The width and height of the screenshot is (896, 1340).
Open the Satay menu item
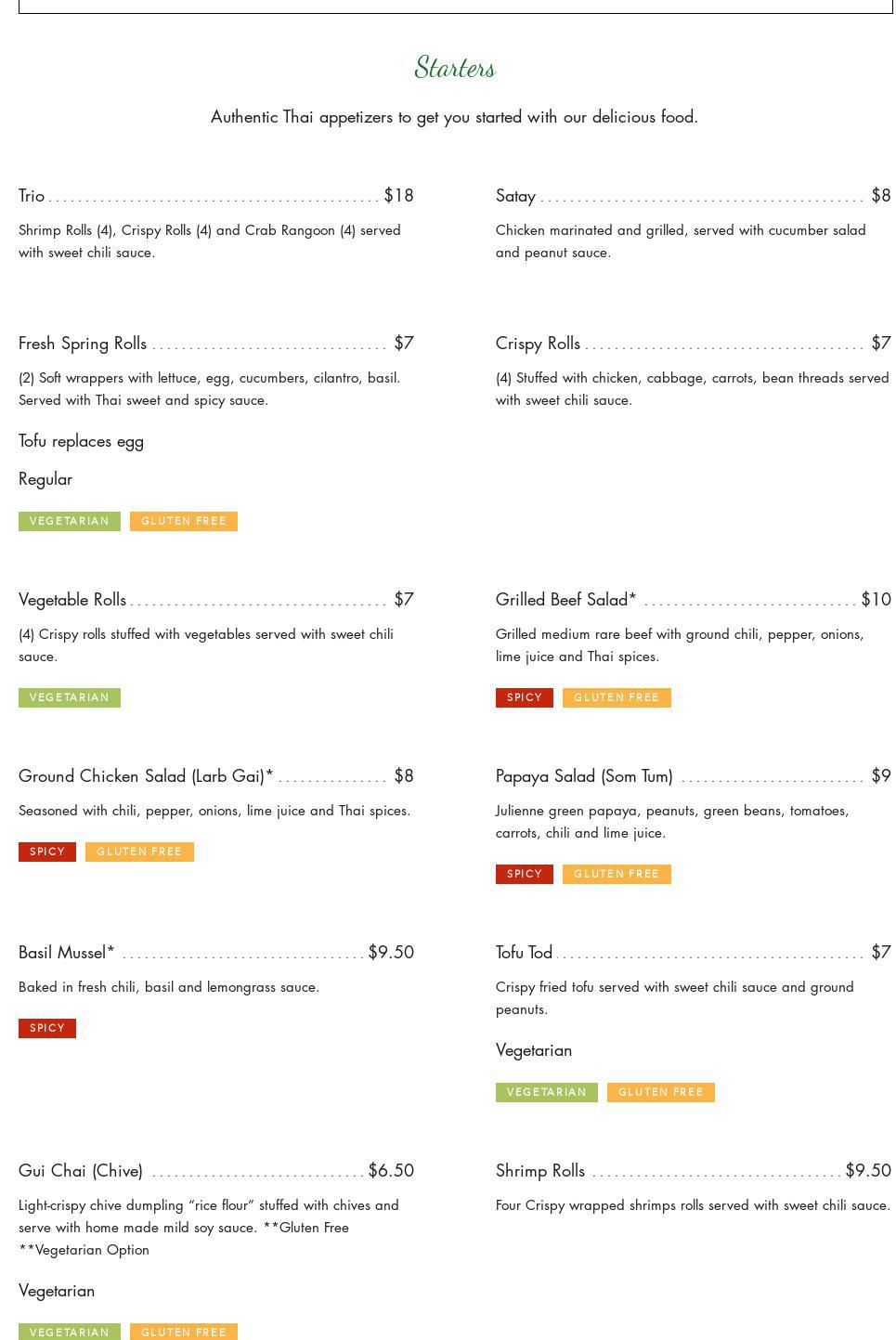[x=515, y=196]
